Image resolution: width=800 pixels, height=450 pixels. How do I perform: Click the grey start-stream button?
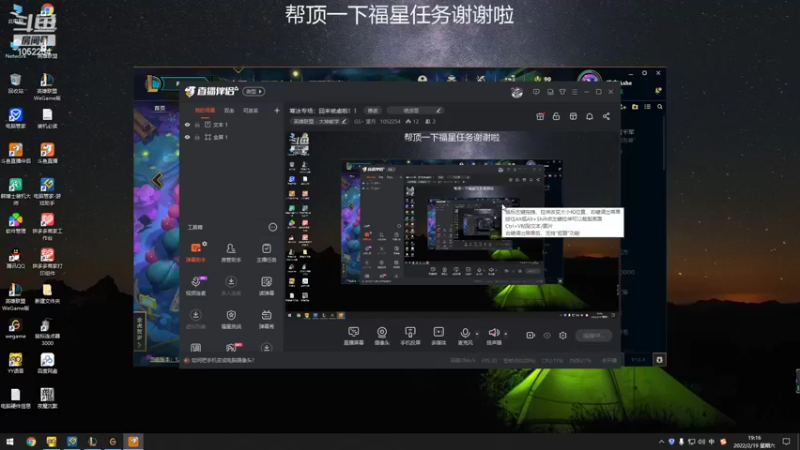click(x=593, y=335)
